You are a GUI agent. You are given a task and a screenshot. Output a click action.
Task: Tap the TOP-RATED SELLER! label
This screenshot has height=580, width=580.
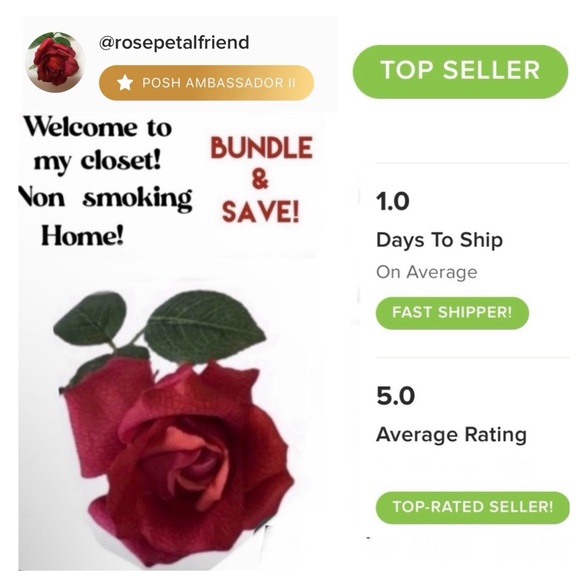(473, 507)
